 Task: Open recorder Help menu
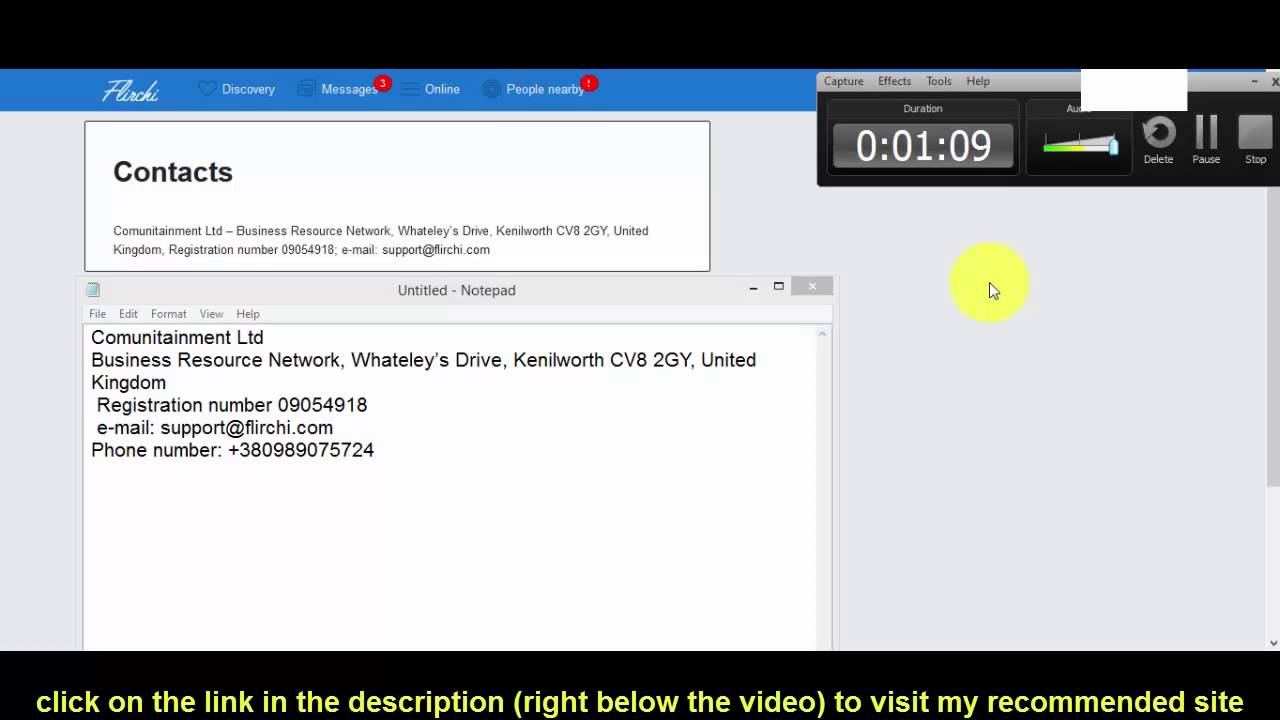[978, 81]
